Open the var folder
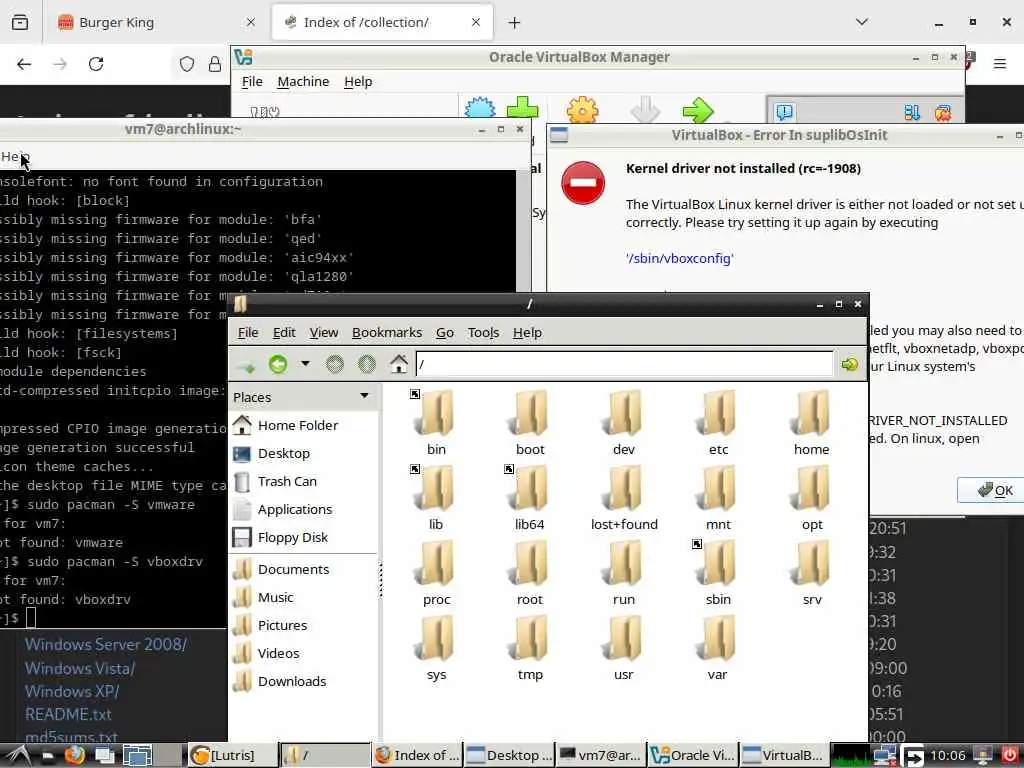 click(x=718, y=639)
